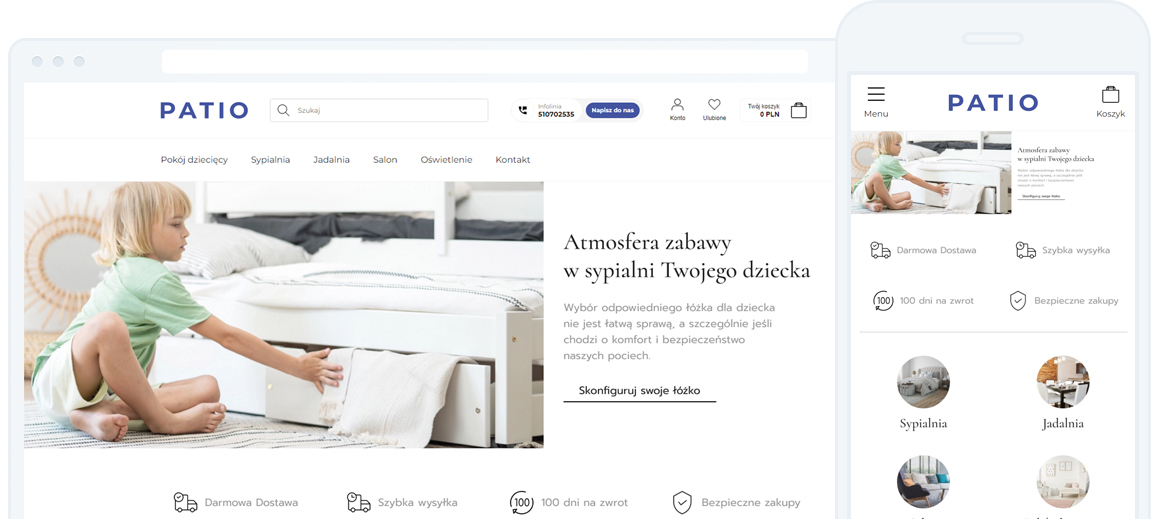Open the Kontakt navigation link
Viewport: 1151px width, 519px height.
click(512, 160)
